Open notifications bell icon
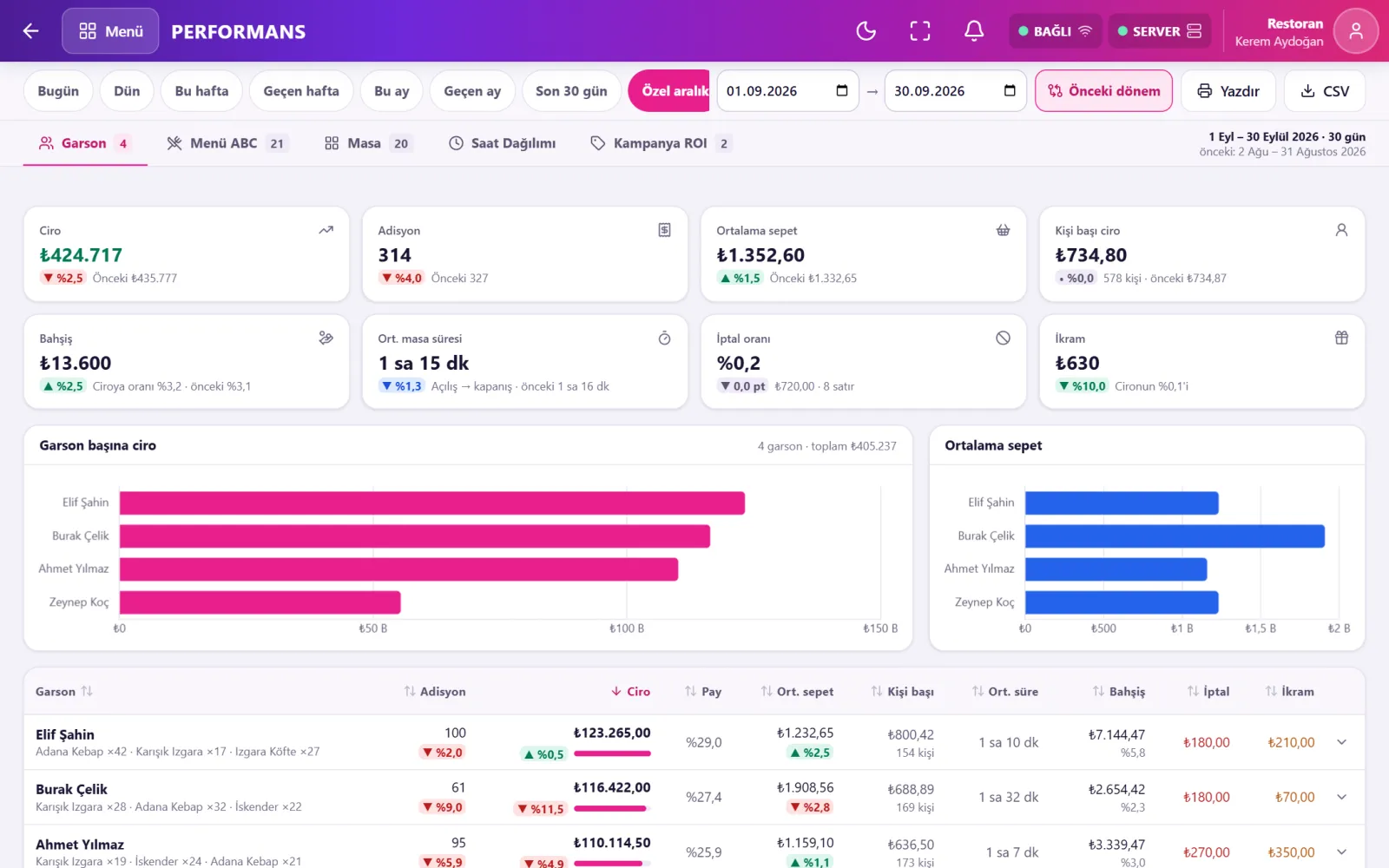Viewport: 1389px width, 868px height. 974,31
